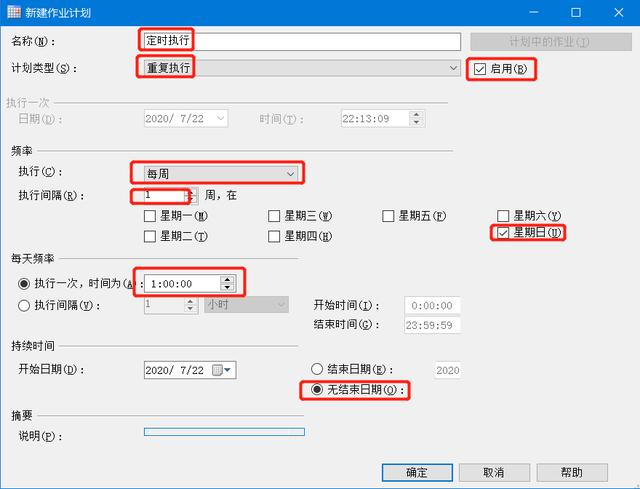Click the end date field showing 2020
Image resolution: width=640 pixels, height=489 pixels.
pyautogui.click(x=448, y=370)
